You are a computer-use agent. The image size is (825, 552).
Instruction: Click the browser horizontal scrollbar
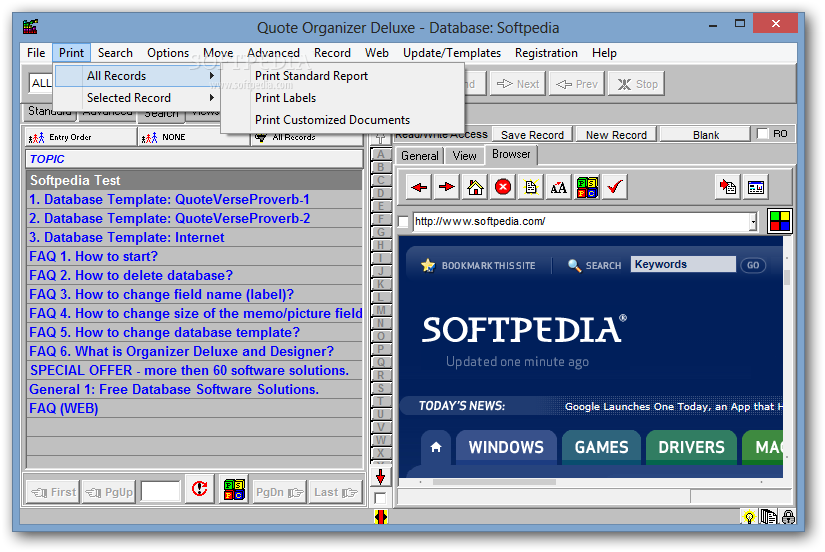click(x=495, y=481)
